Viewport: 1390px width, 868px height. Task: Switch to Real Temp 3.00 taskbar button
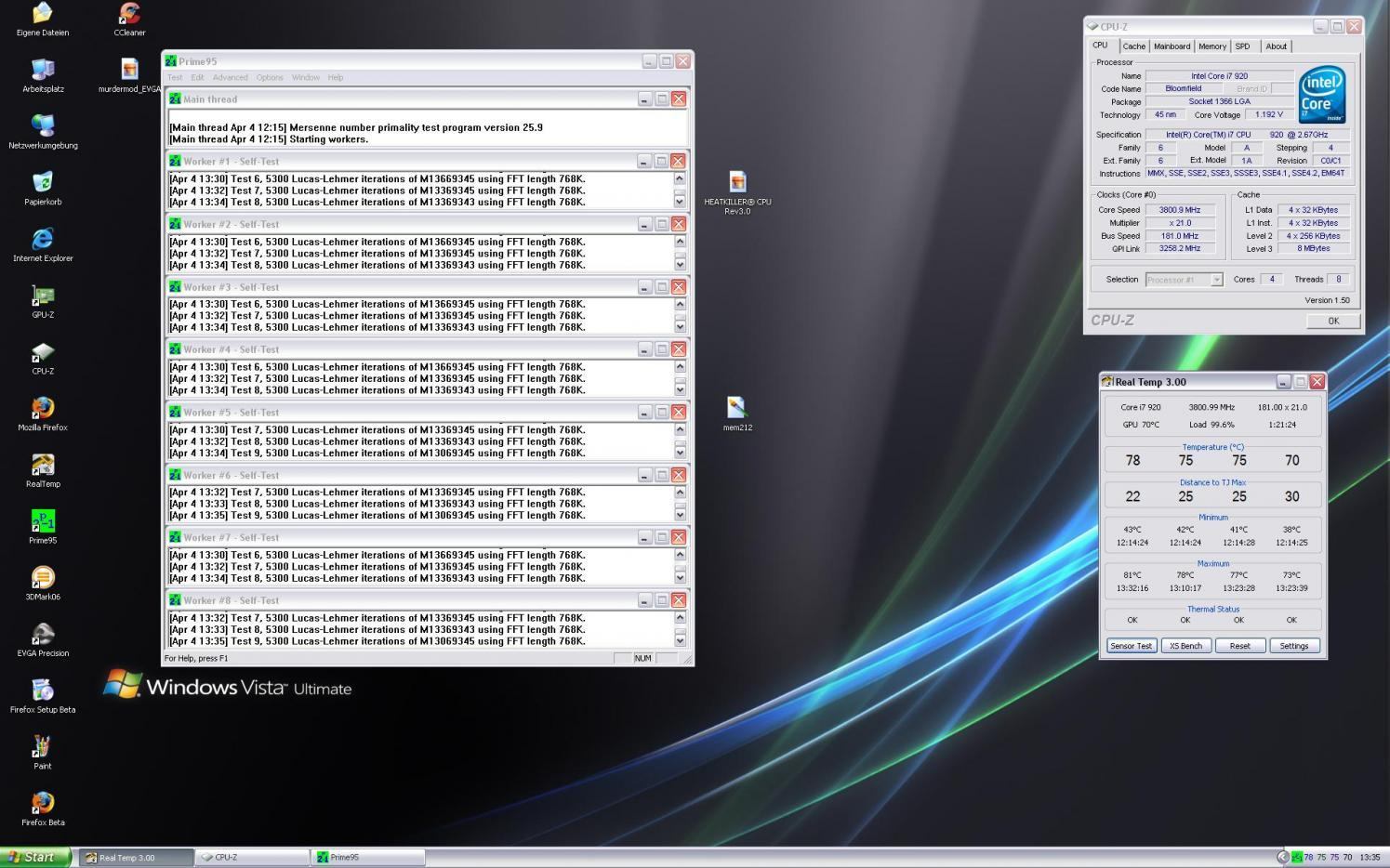coord(136,858)
